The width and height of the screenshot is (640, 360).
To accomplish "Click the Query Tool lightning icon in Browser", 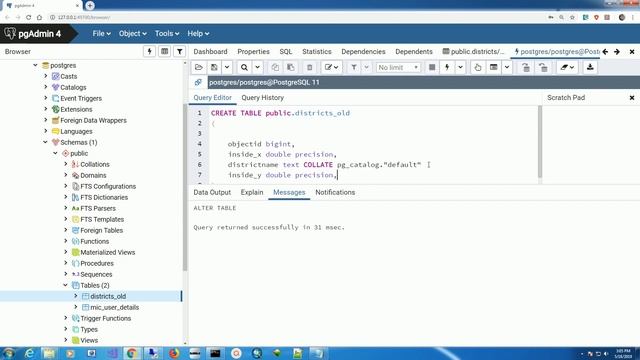I will click(x=149, y=51).
